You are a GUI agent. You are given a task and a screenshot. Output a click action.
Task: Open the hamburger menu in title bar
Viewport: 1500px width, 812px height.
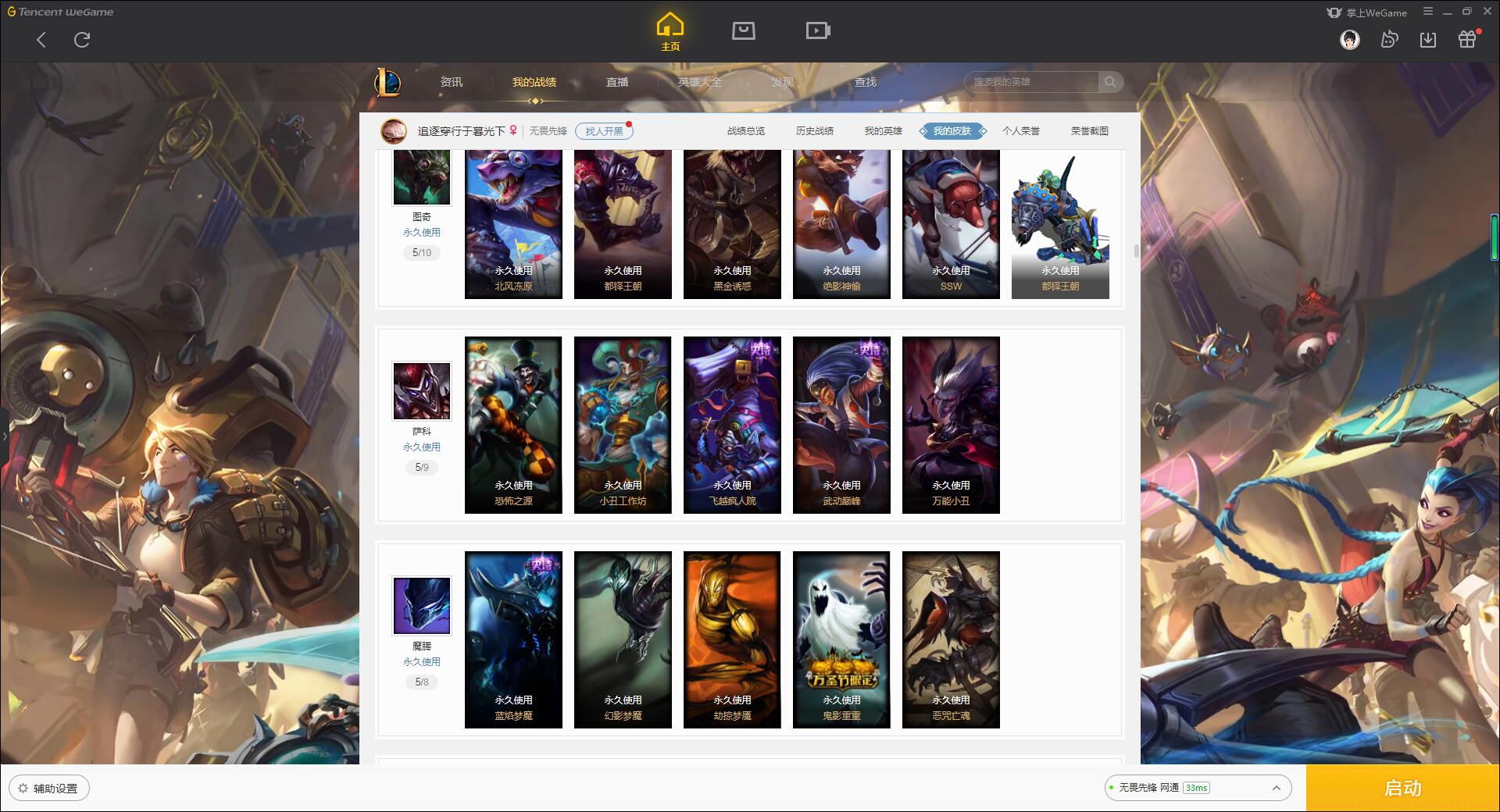1428,12
